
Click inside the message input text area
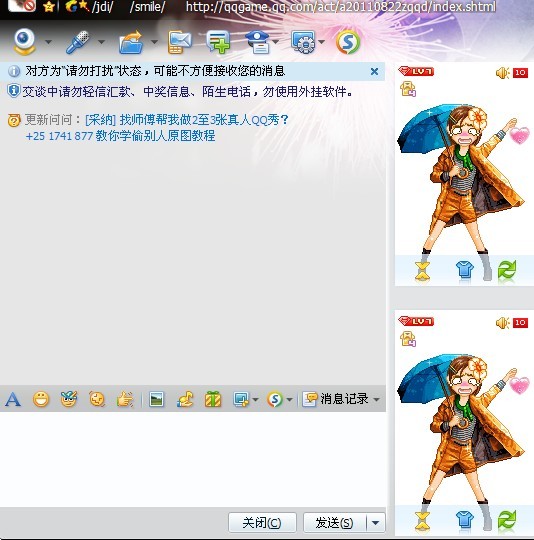click(x=193, y=459)
